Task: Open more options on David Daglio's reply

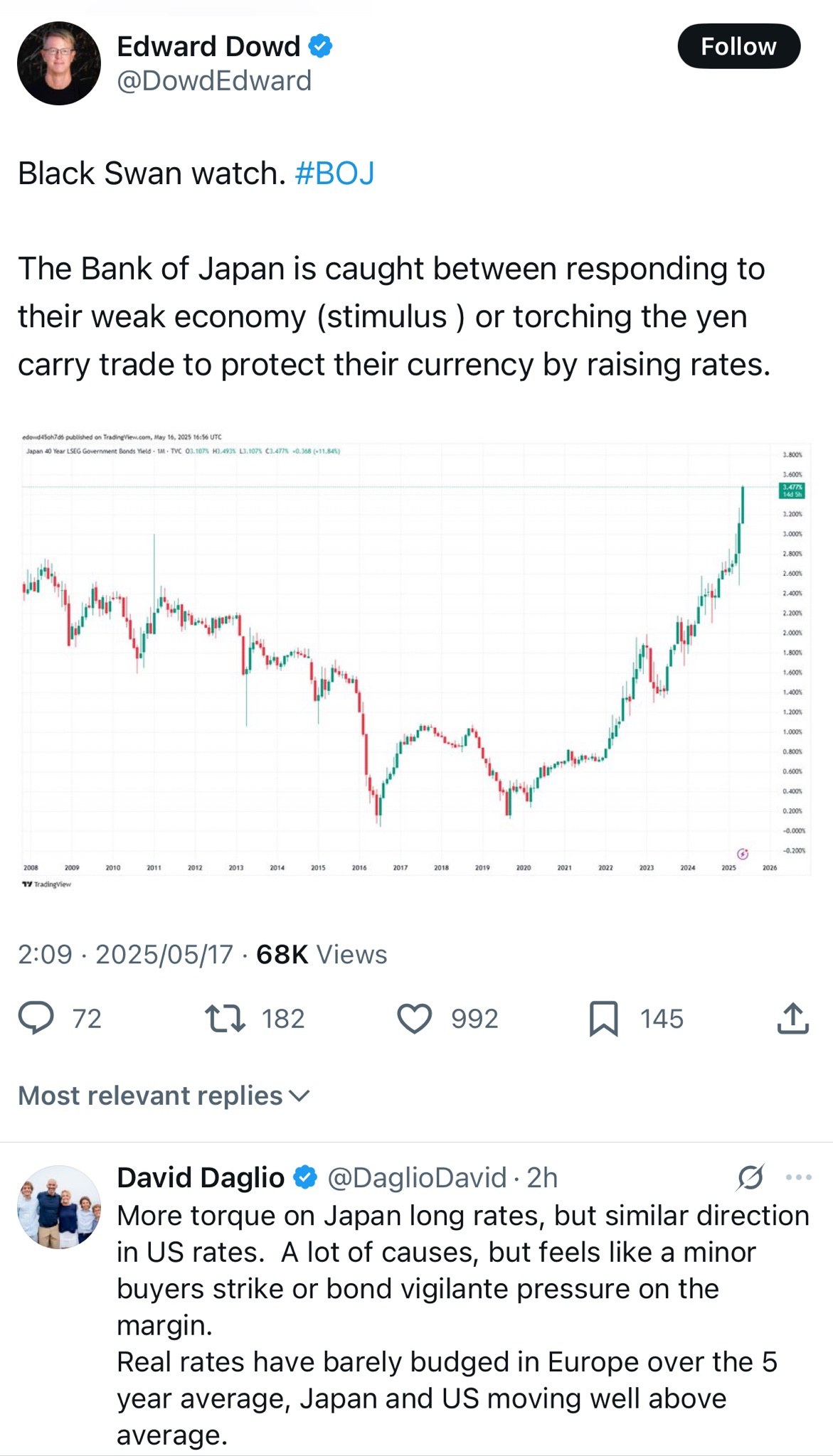Action: [x=798, y=1177]
